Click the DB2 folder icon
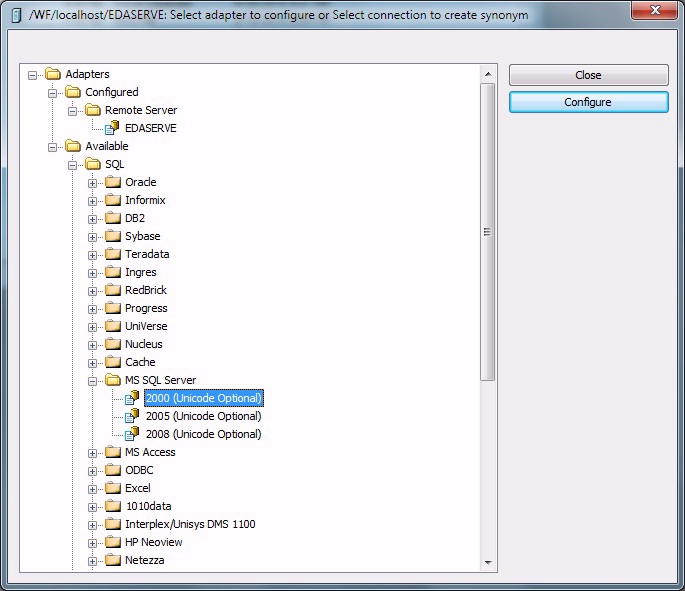The image size is (685, 591). [113, 218]
